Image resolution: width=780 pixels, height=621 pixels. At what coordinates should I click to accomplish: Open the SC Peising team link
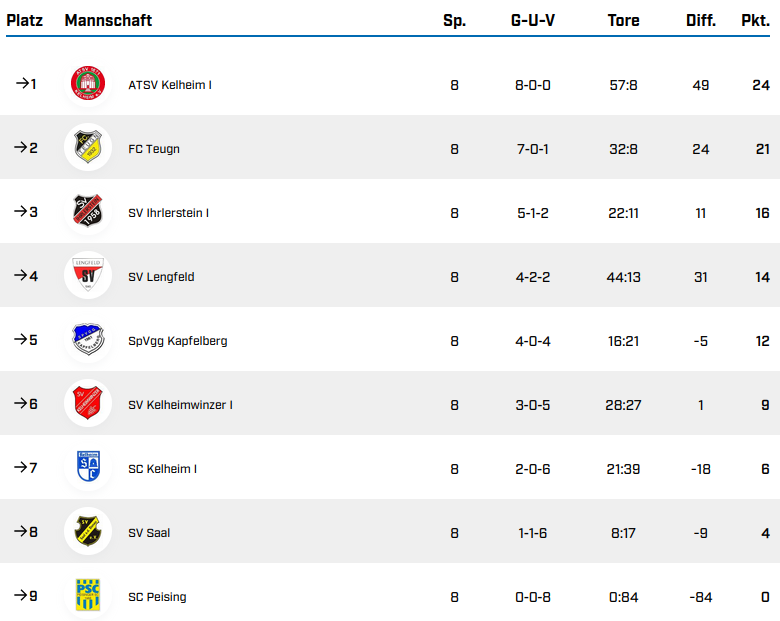pyautogui.click(x=157, y=597)
